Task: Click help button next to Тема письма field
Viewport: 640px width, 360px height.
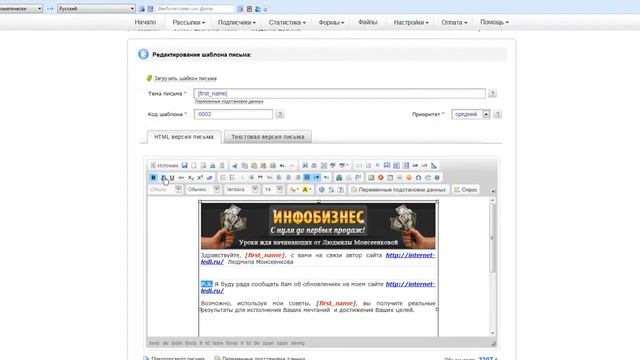Action: coord(492,93)
